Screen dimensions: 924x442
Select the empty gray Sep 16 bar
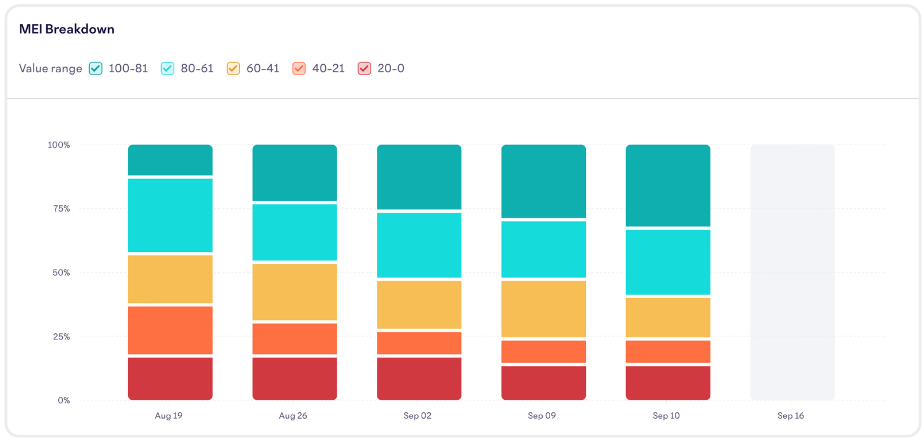[x=793, y=272]
